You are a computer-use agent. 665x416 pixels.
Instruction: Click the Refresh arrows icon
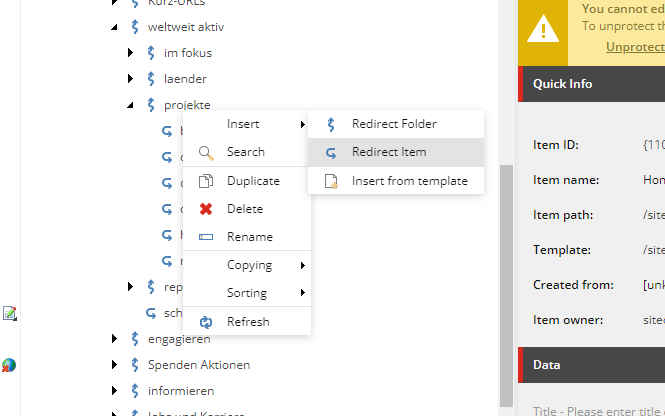(206, 322)
